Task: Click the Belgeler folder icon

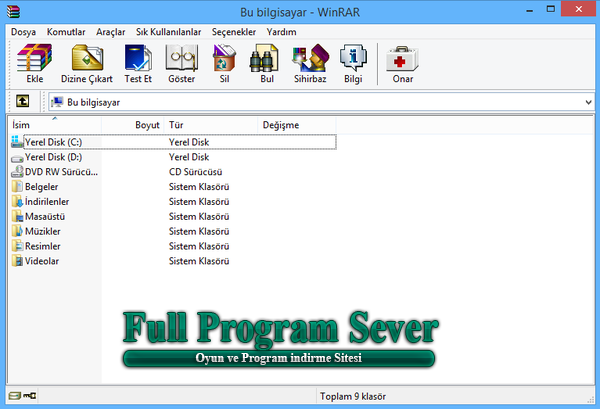Action: [x=17, y=186]
